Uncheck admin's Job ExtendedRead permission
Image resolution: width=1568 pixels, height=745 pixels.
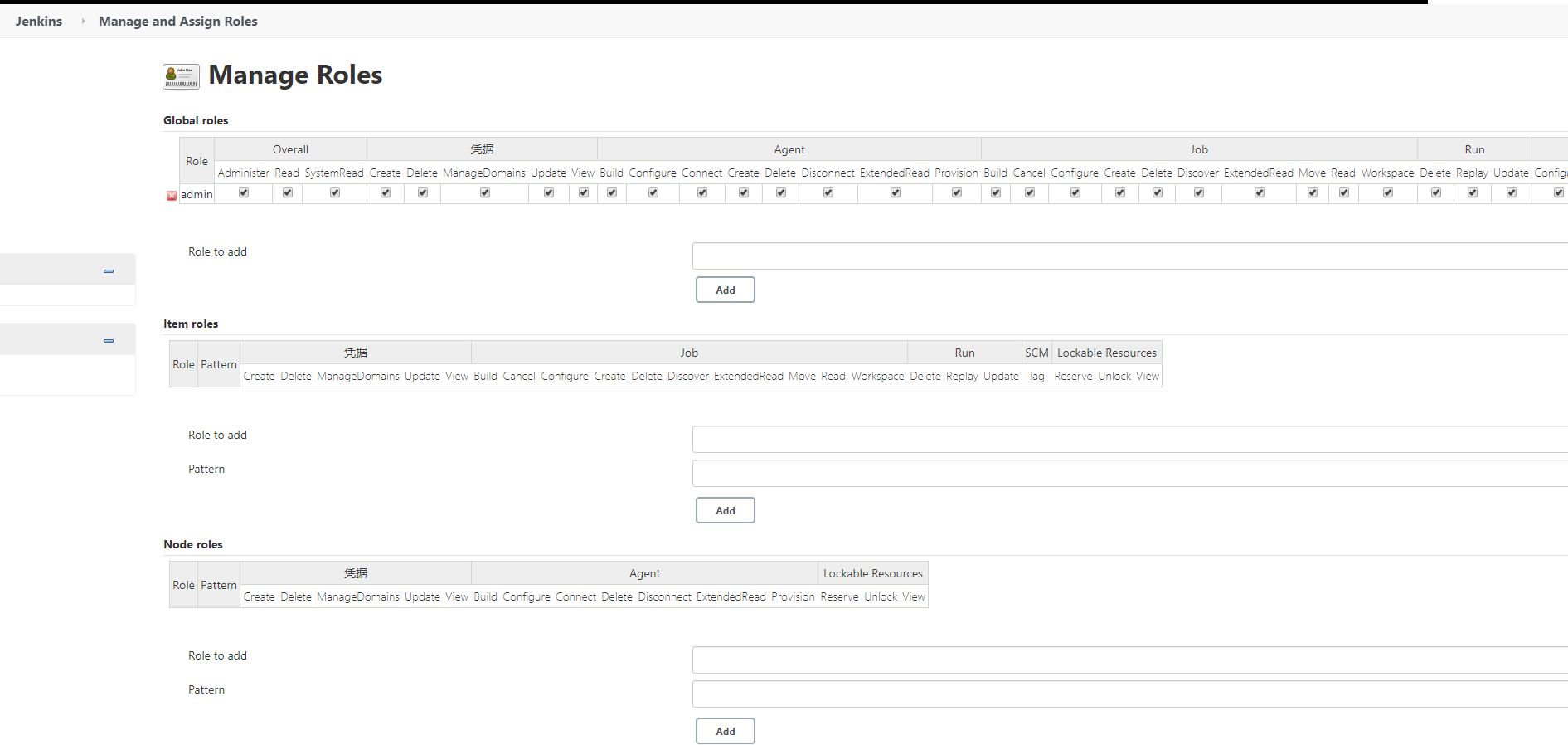pos(1260,192)
